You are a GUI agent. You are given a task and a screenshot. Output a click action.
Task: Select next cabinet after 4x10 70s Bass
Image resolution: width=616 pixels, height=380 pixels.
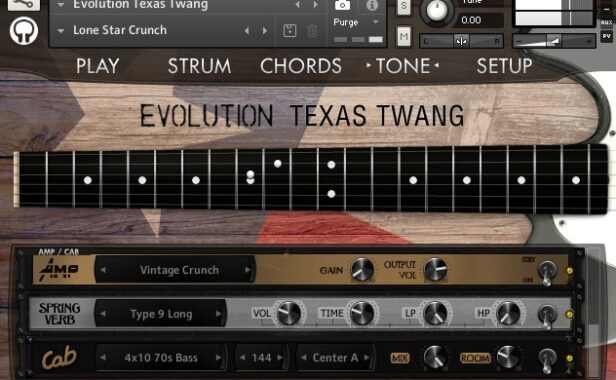pyautogui.click(x=218, y=358)
